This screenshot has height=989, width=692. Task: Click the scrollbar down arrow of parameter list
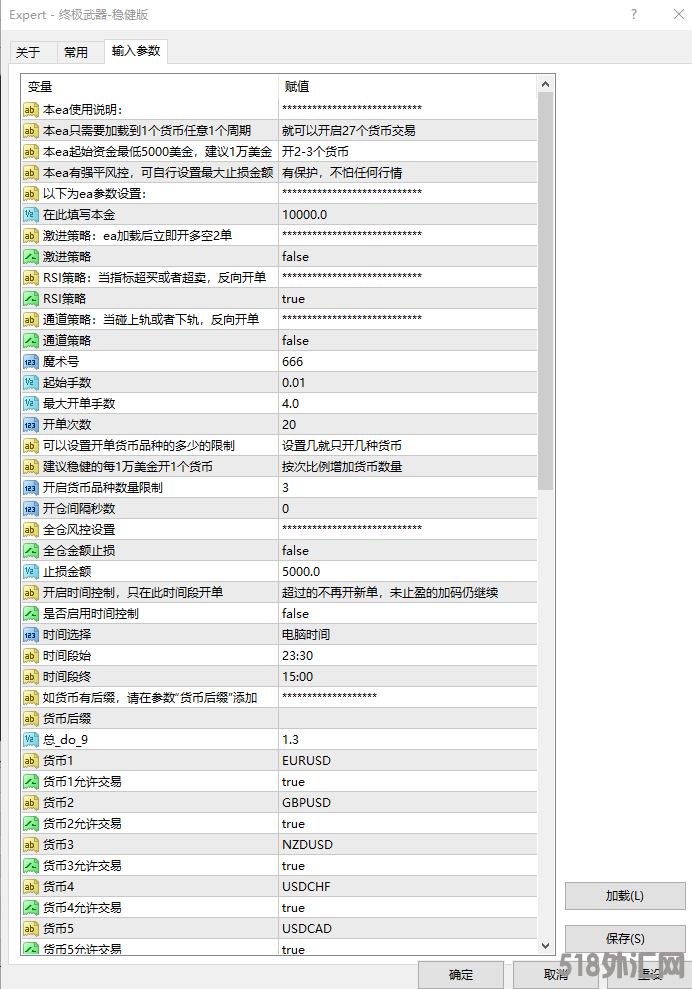[545, 945]
